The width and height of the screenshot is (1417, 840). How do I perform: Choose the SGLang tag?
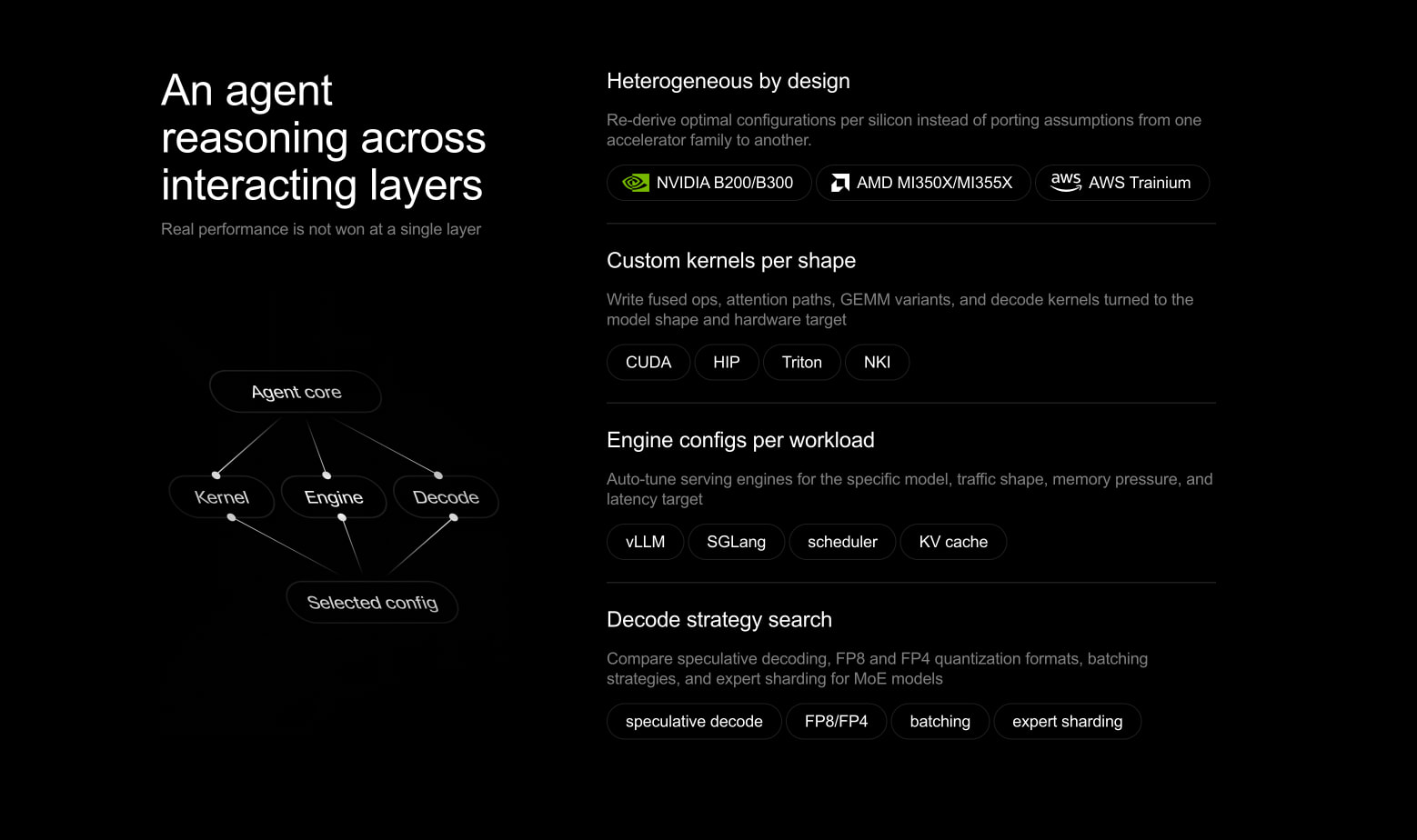click(736, 542)
